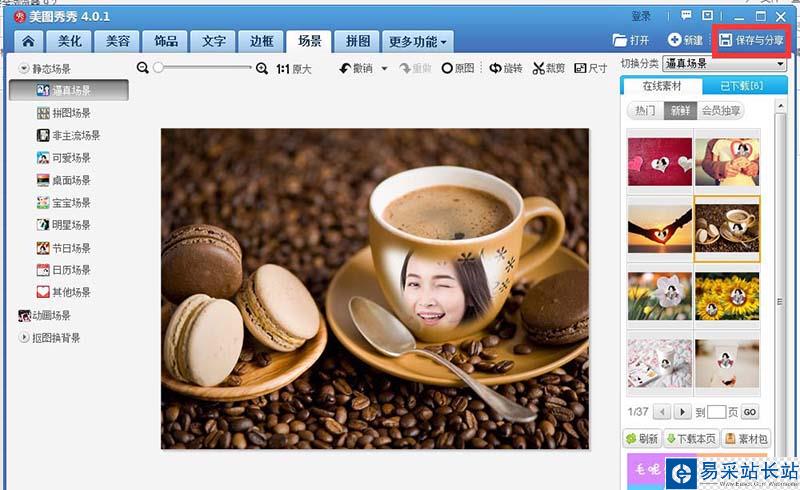Click the page number input box
The image size is (800, 490).
click(x=716, y=411)
